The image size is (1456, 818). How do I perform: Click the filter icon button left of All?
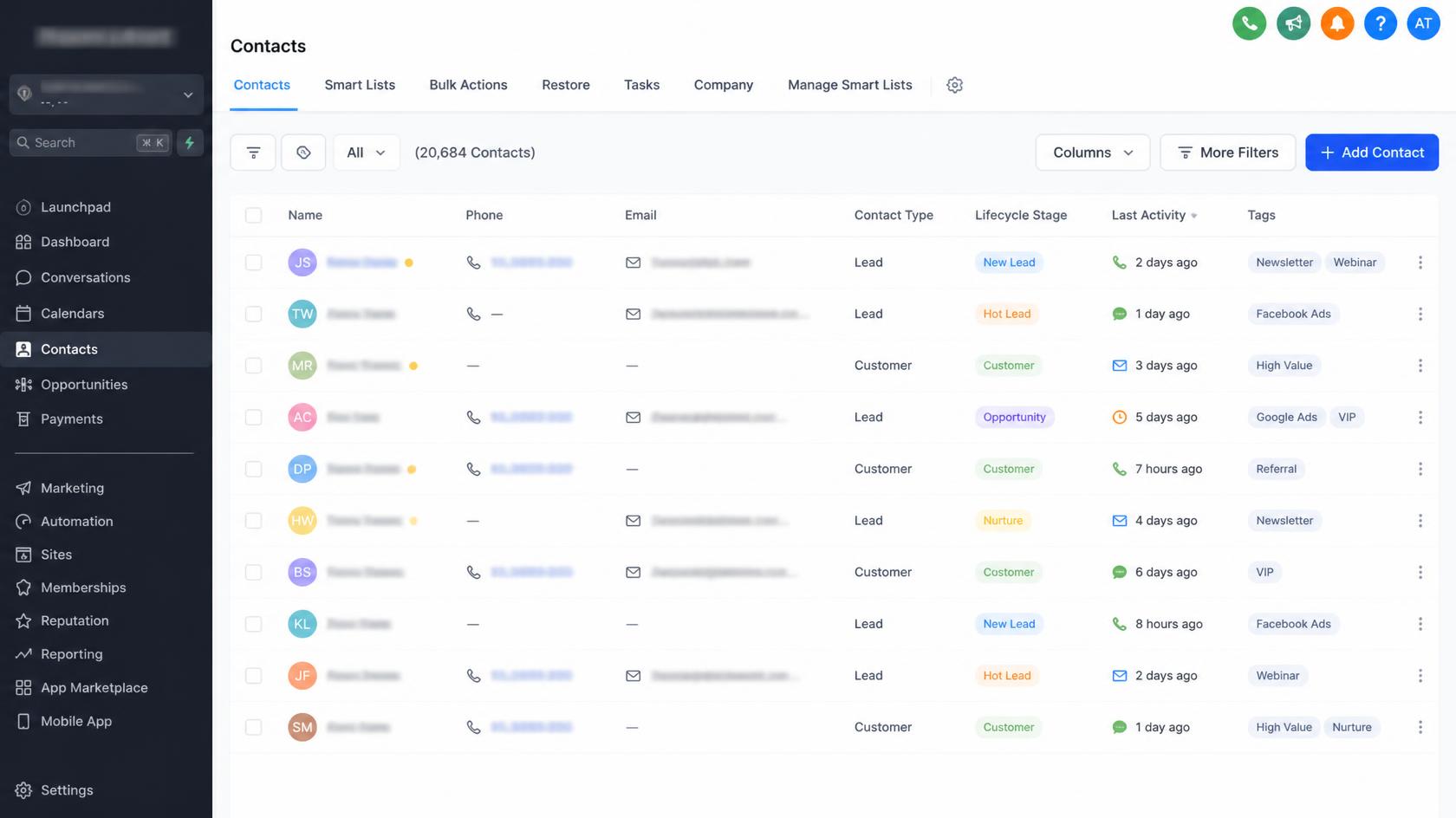point(253,153)
